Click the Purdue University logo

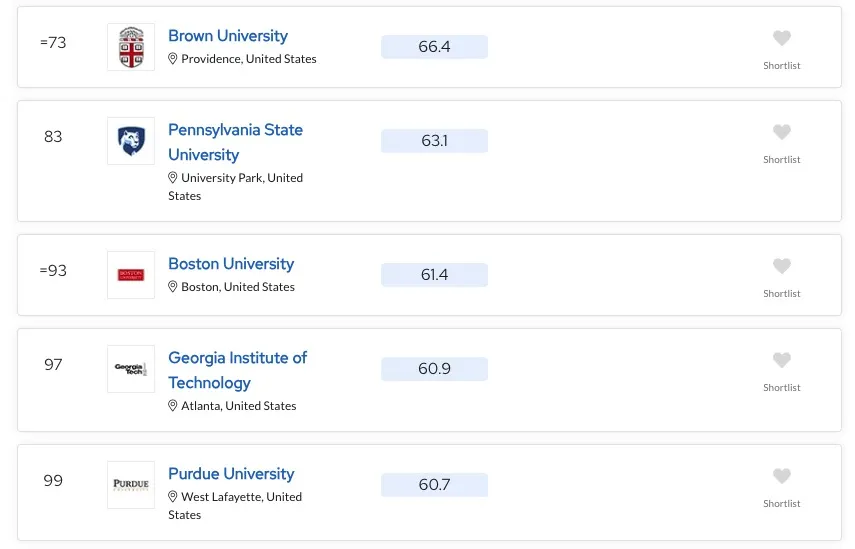(131, 485)
